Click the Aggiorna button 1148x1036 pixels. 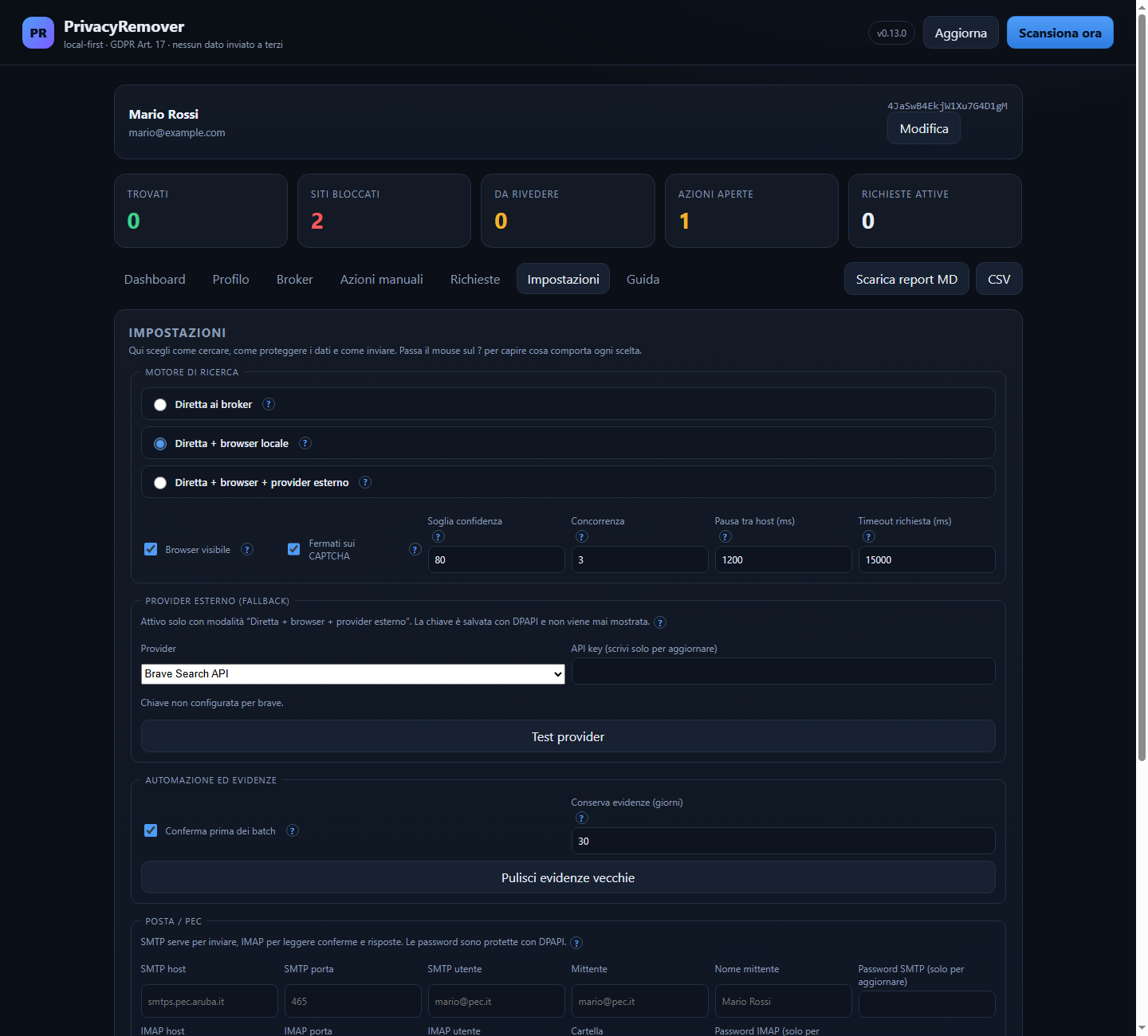click(961, 33)
